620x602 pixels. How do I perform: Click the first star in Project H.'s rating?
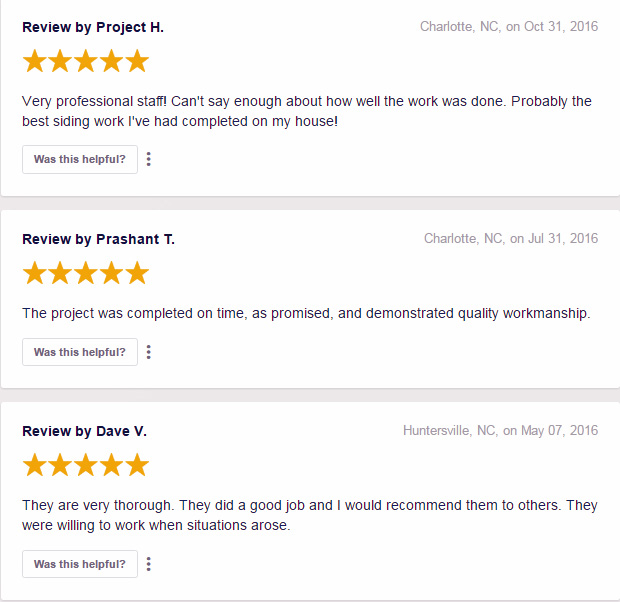[34, 61]
